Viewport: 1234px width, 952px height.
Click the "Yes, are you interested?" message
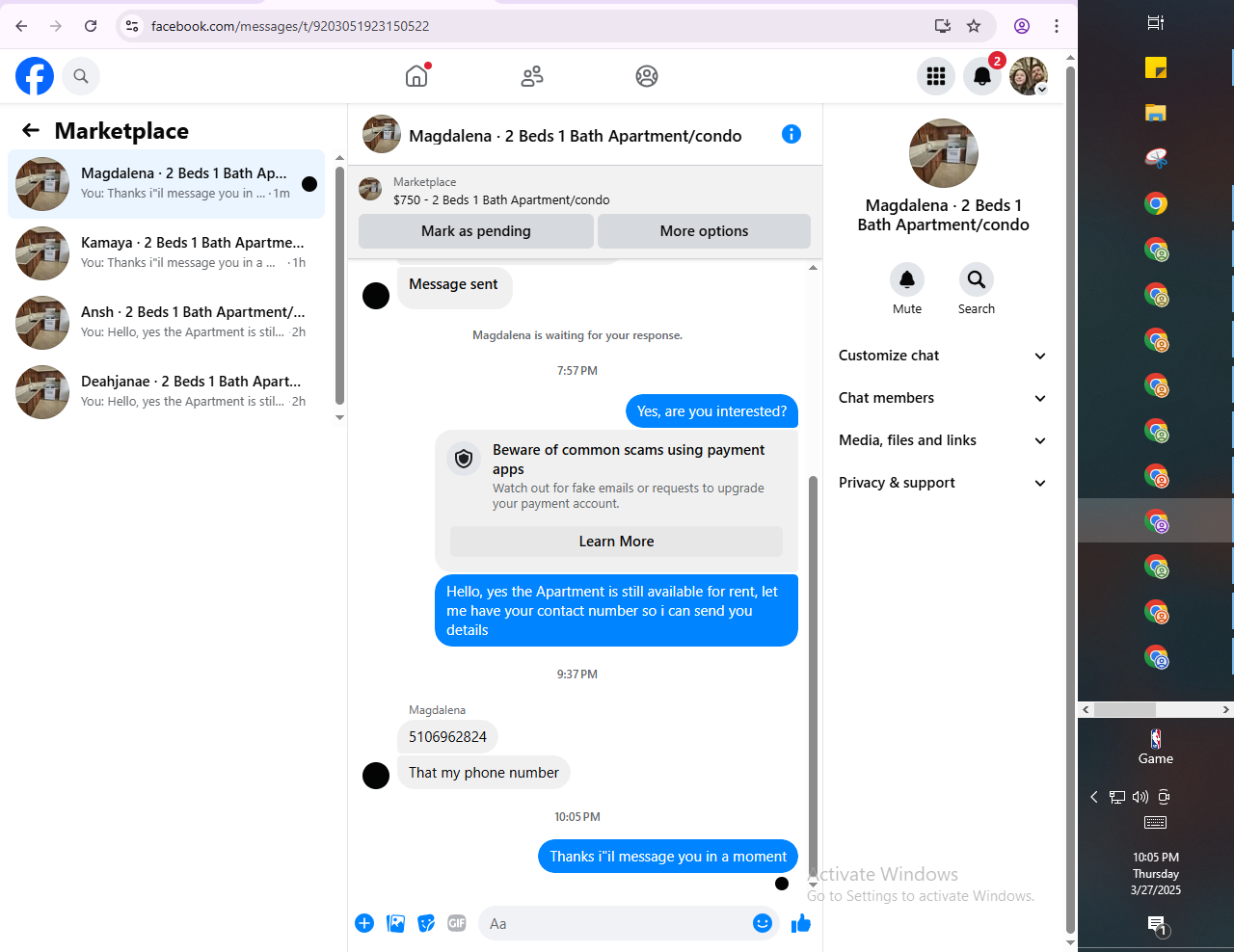click(712, 411)
